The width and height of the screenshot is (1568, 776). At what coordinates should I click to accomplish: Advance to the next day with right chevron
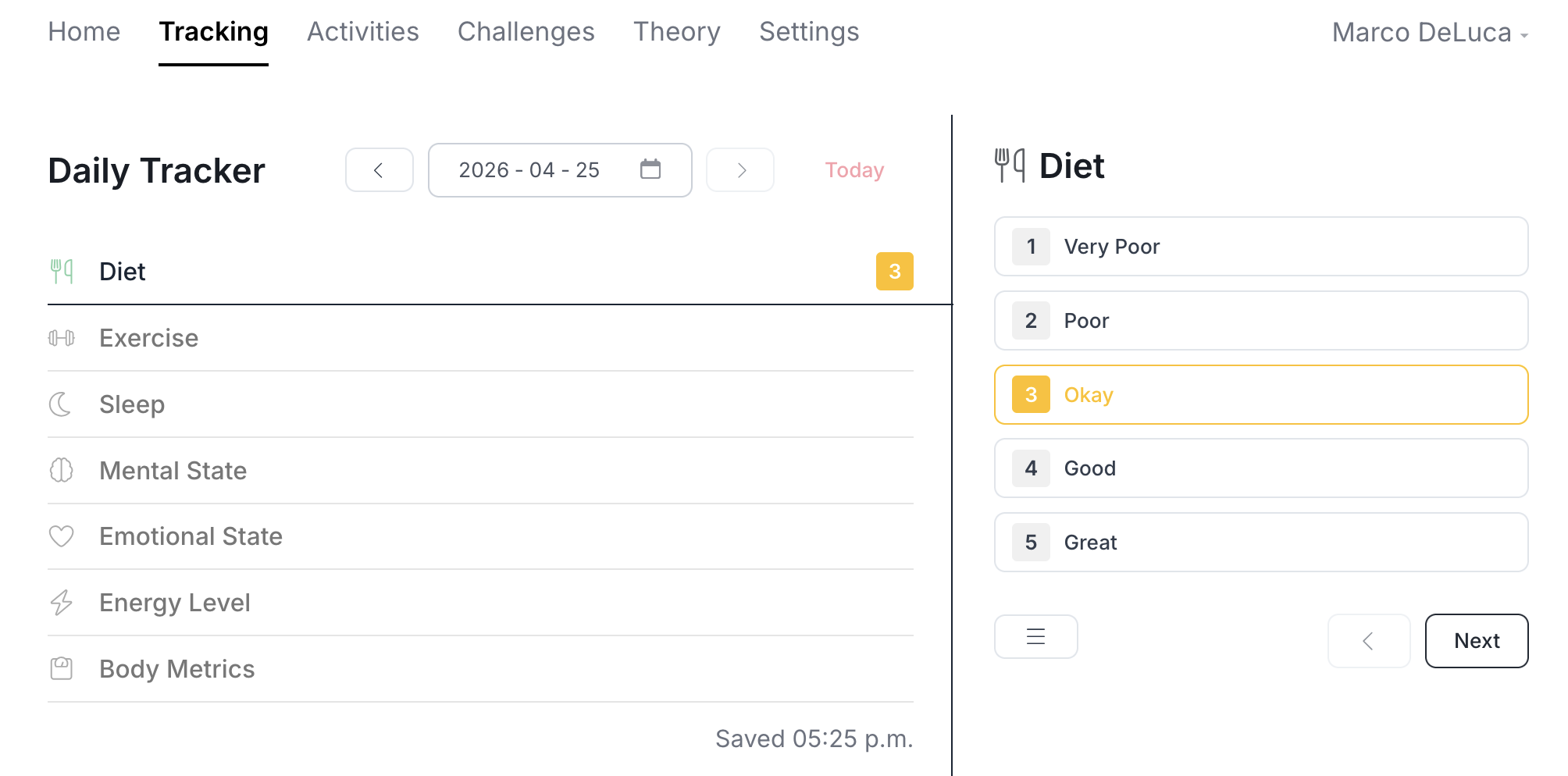point(739,169)
